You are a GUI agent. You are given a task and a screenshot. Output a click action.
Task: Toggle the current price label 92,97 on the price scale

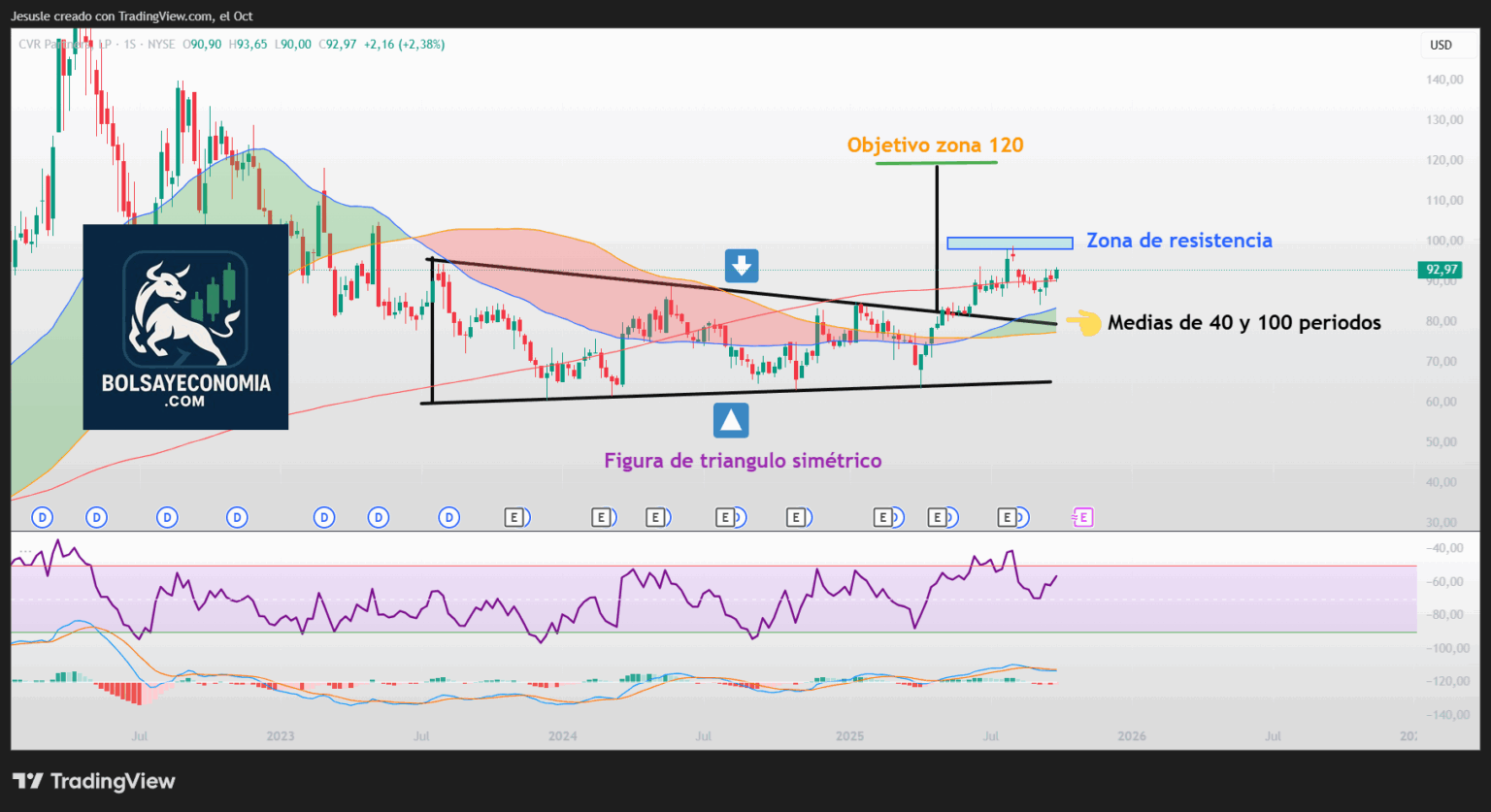coord(1441,269)
